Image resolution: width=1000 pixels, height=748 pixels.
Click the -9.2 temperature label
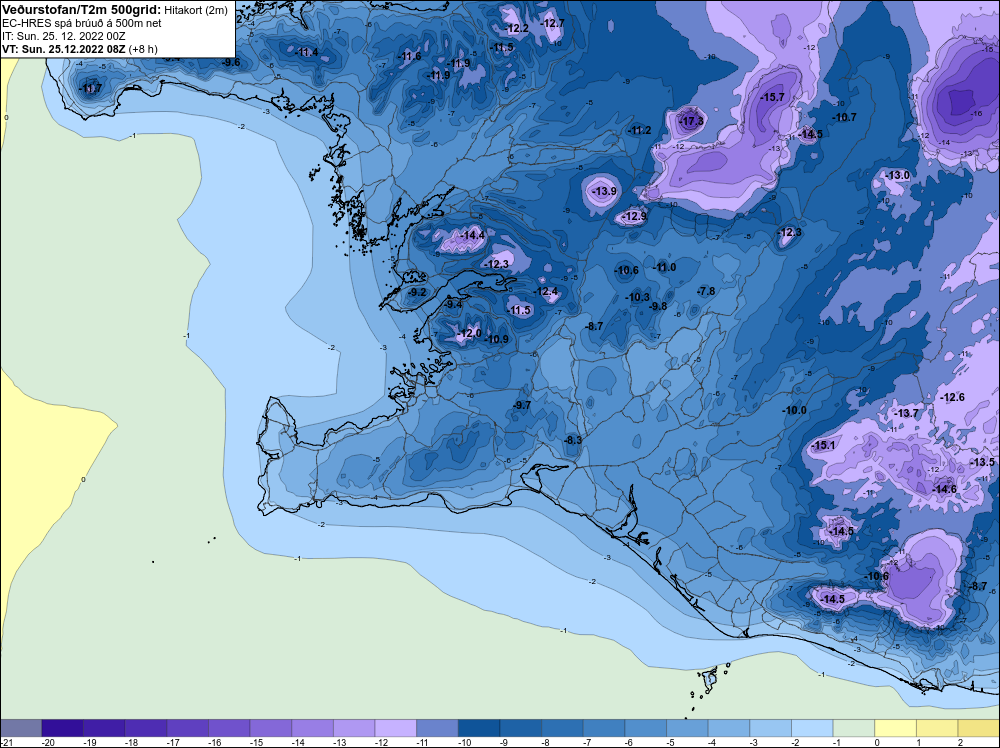(418, 292)
